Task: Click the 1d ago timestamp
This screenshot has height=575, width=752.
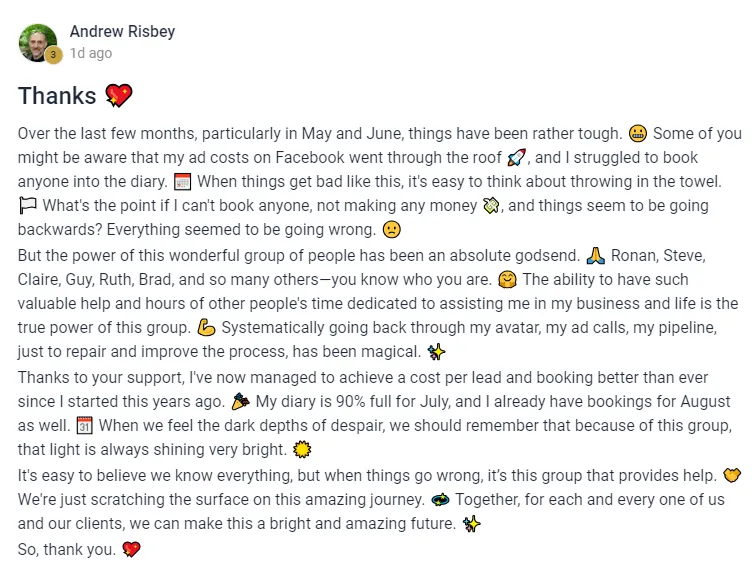Action: (x=91, y=53)
